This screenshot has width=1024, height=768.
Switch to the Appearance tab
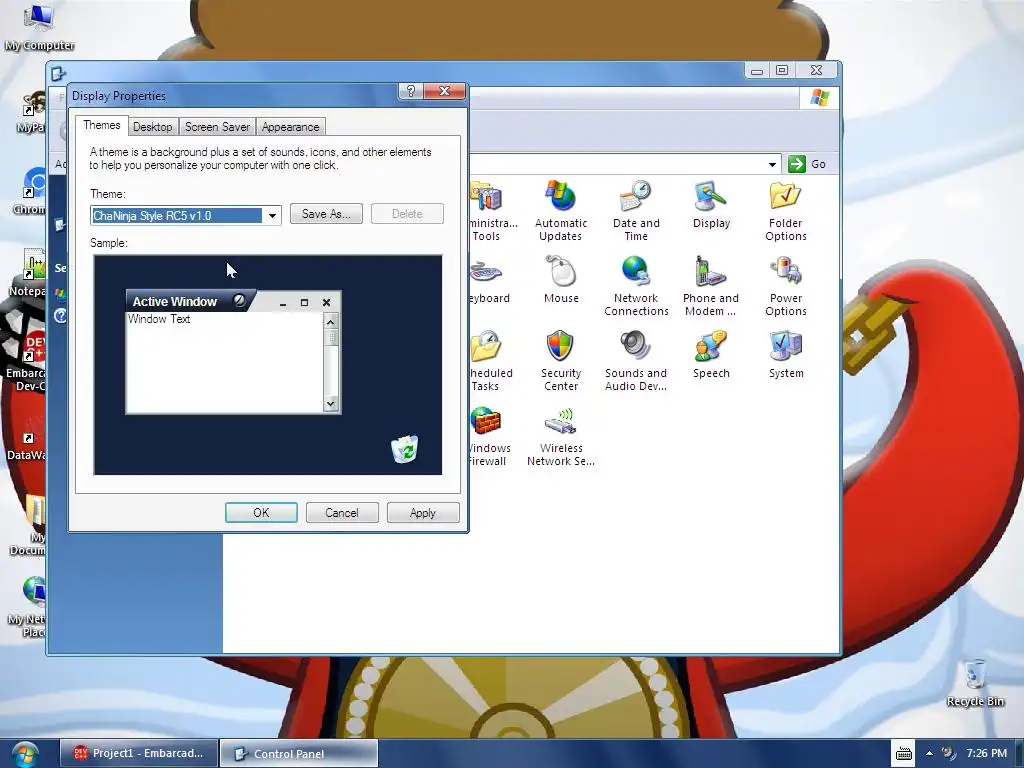pos(291,127)
